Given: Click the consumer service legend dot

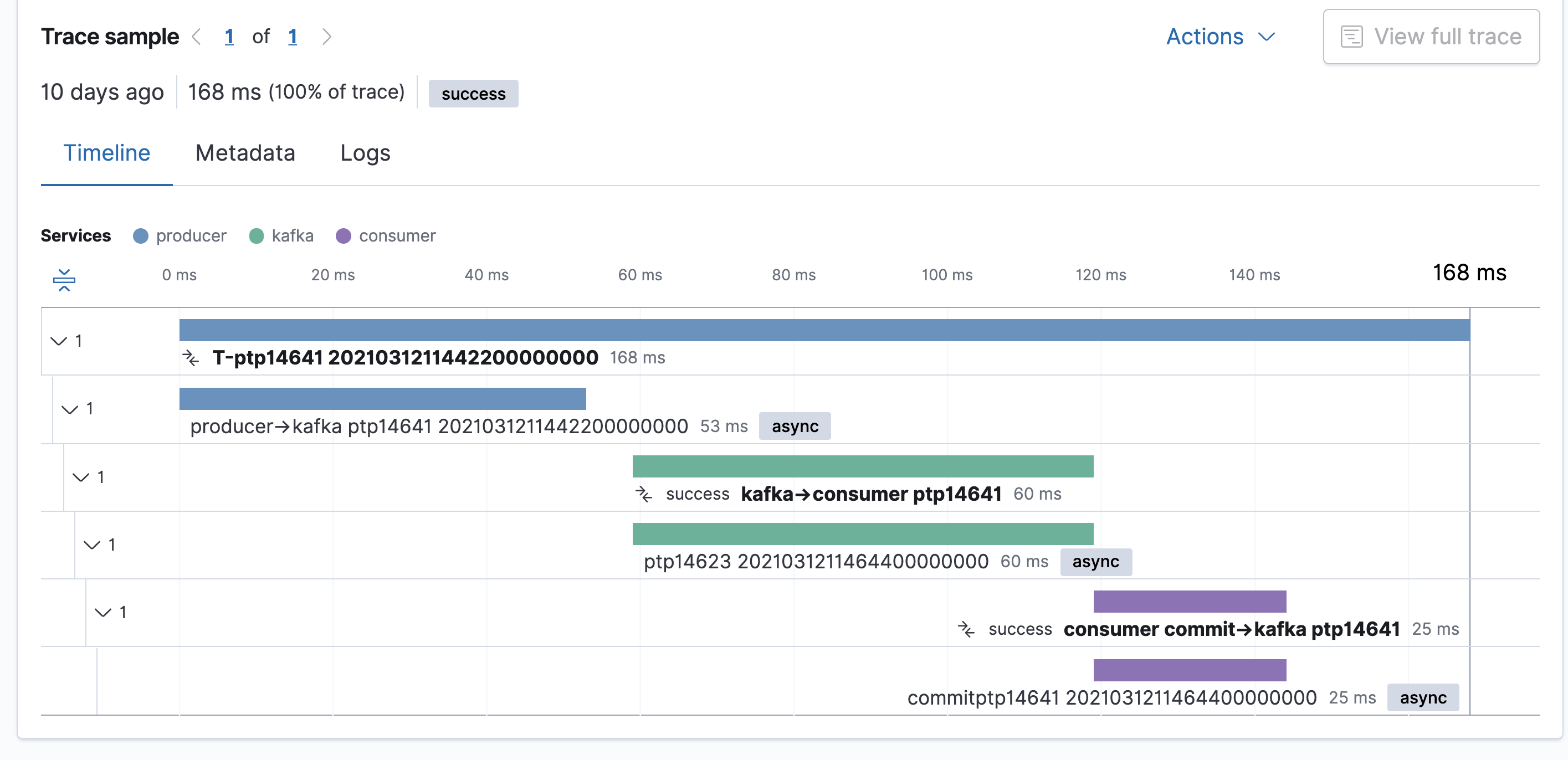Looking at the screenshot, I should coord(344,236).
